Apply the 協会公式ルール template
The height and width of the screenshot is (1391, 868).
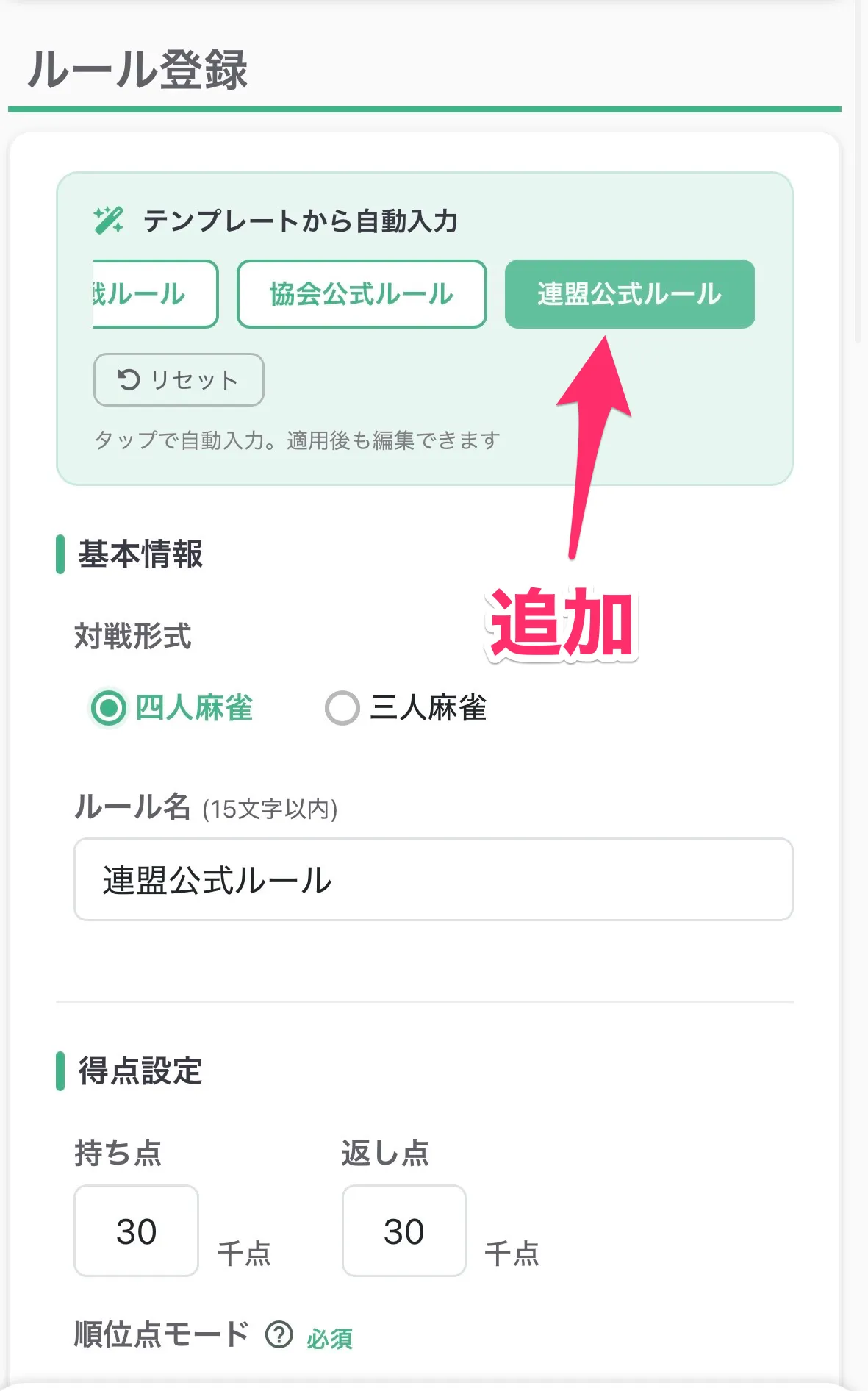(x=362, y=293)
